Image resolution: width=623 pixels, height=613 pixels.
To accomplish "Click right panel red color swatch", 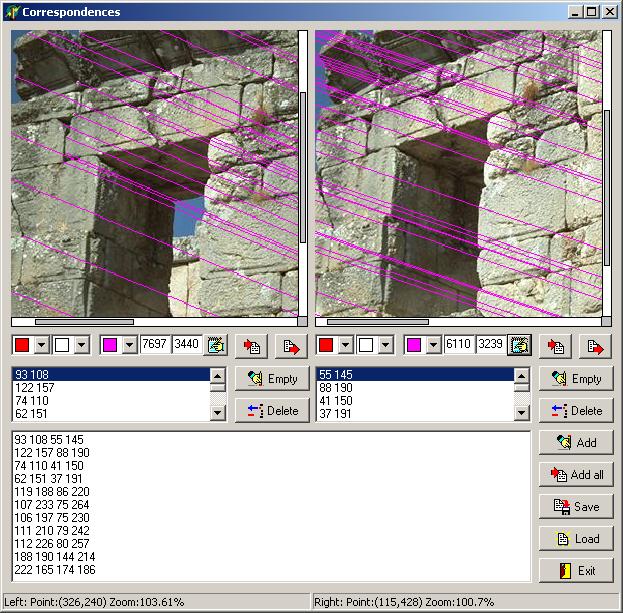I will tap(326, 345).
